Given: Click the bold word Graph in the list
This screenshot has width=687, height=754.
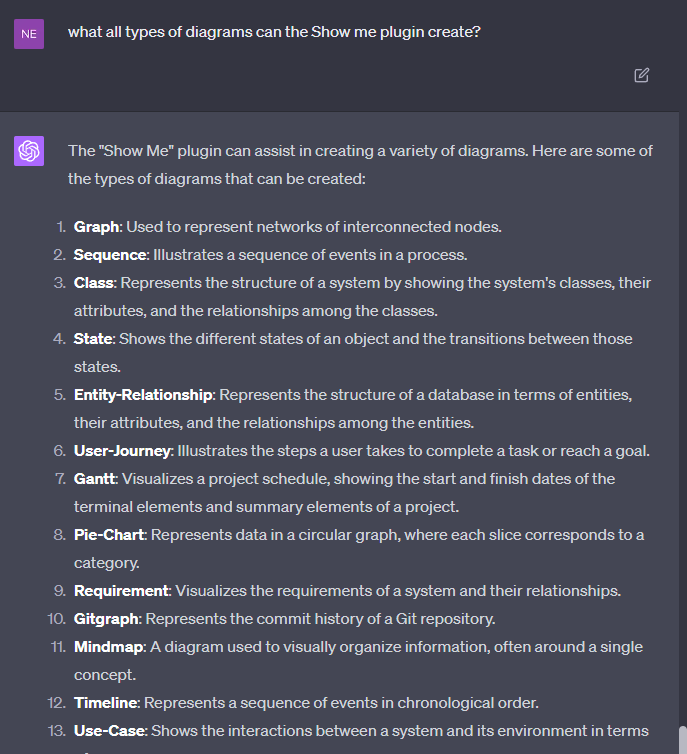Looking at the screenshot, I should click(x=96, y=227).
